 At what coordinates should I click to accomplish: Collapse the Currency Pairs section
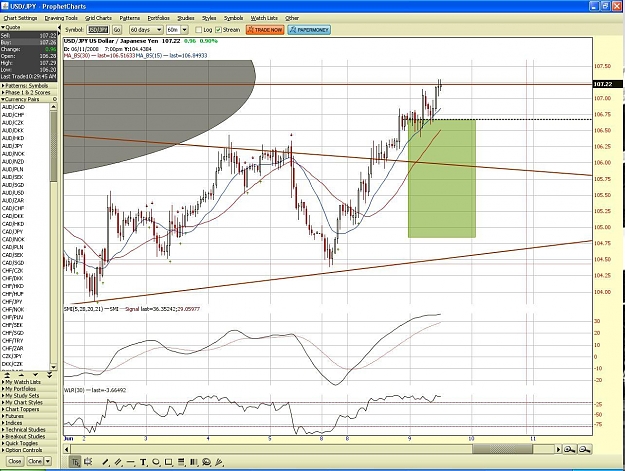point(2,99)
